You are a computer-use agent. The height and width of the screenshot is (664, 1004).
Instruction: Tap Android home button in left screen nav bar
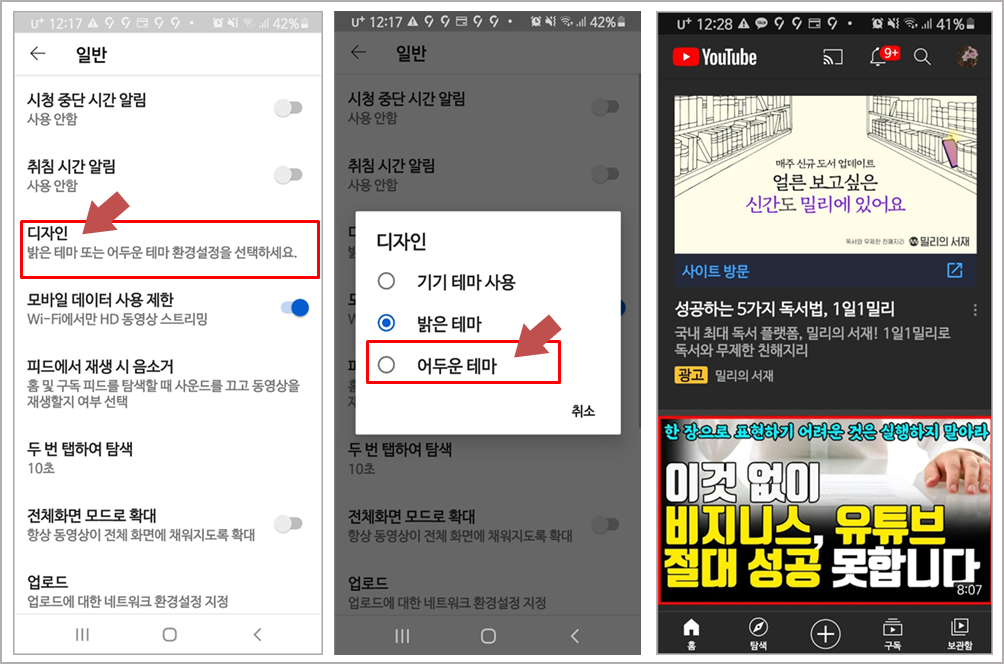point(170,635)
